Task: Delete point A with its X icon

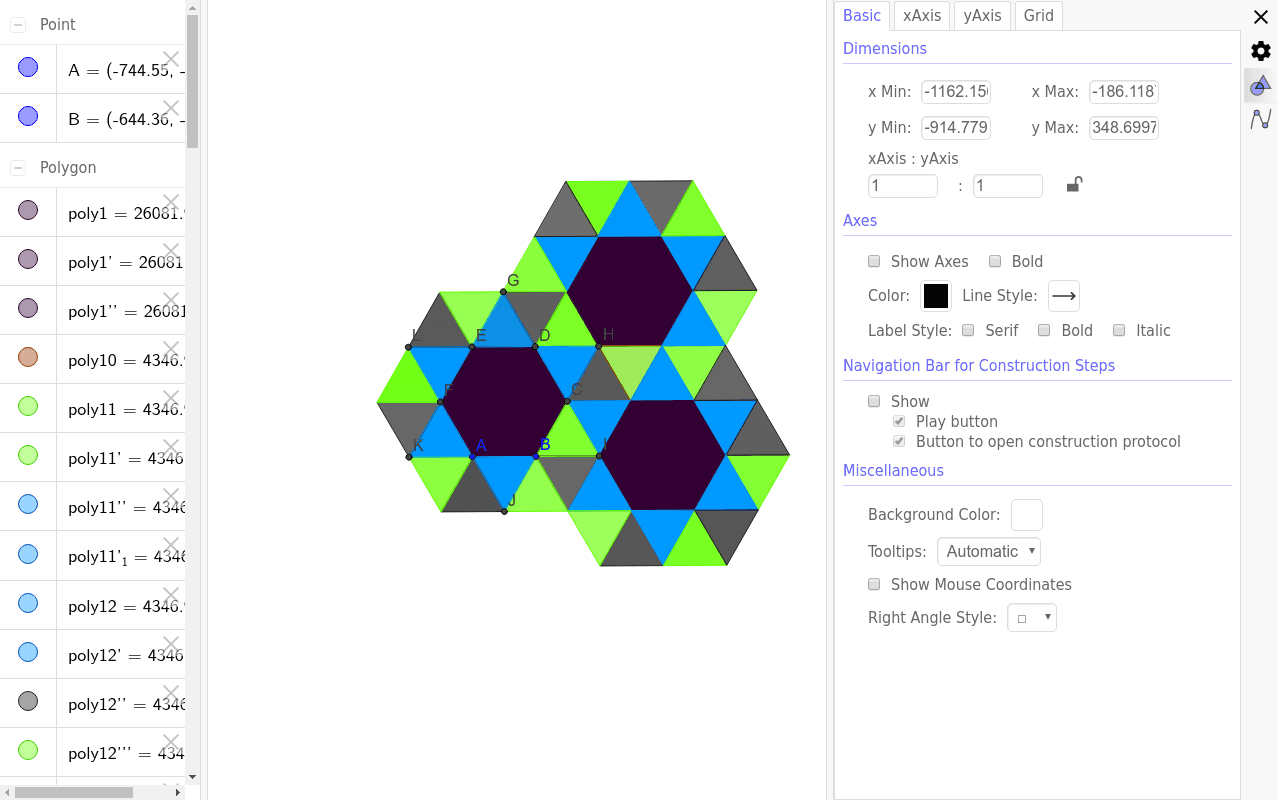Action: pyautogui.click(x=171, y=60)
